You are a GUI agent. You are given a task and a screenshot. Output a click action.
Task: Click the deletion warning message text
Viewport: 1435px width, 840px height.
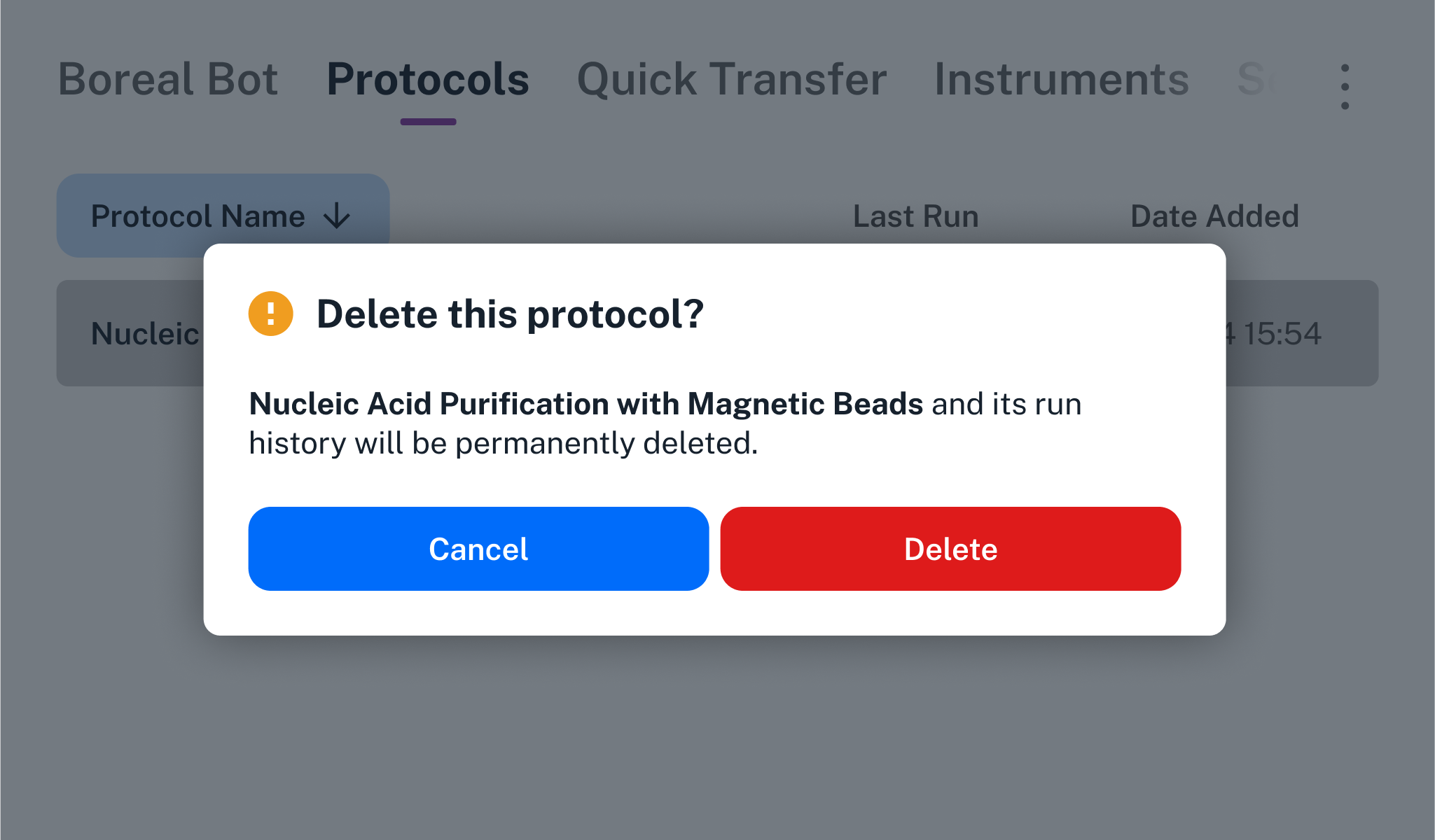[x=665, y=423]
